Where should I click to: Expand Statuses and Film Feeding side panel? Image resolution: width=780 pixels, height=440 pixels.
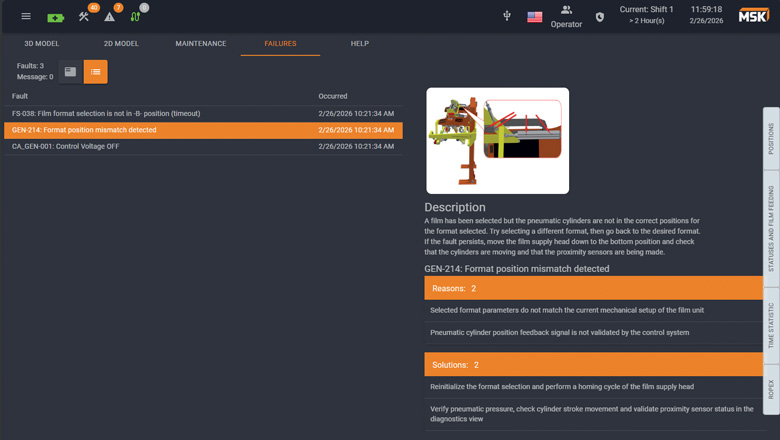(771, 228)
